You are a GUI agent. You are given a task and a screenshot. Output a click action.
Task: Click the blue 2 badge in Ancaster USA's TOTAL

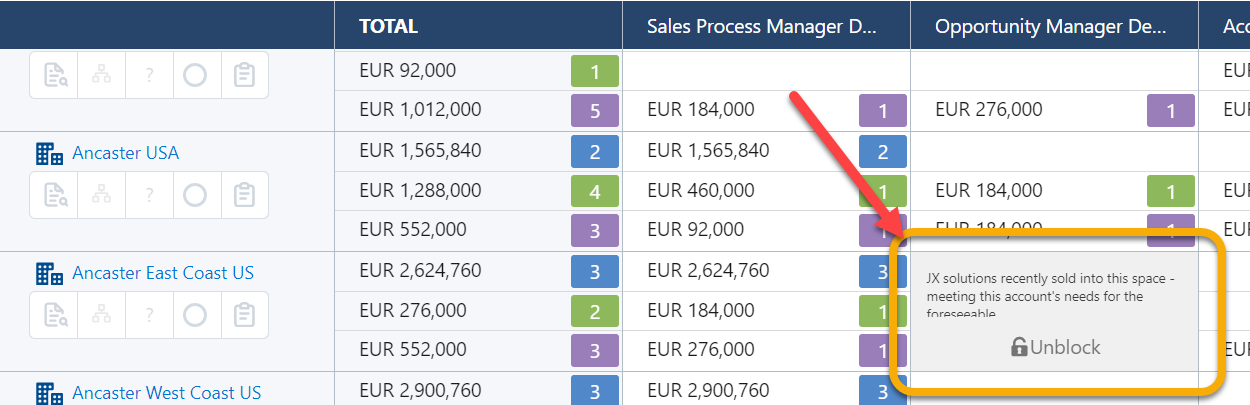tap(595, 152)
